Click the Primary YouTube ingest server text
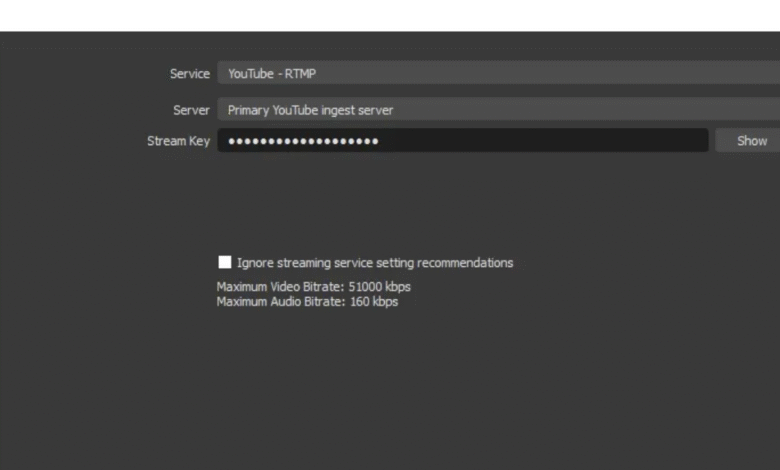 (x=310, y=110)
